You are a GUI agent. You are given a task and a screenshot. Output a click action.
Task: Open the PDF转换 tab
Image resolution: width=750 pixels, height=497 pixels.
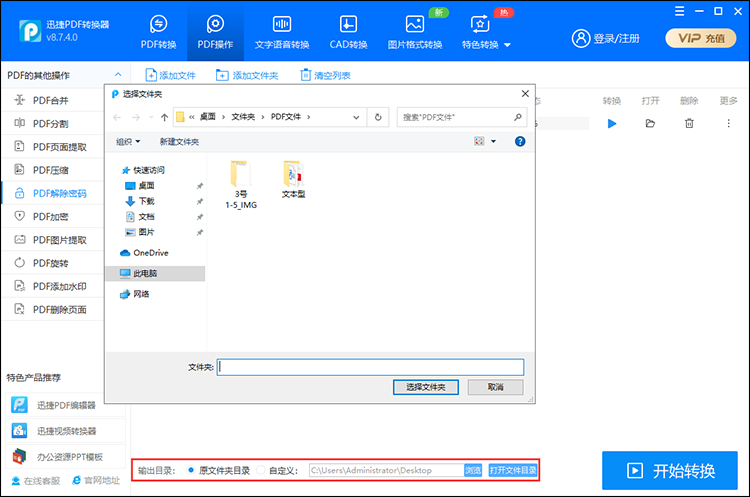point(158,32)
